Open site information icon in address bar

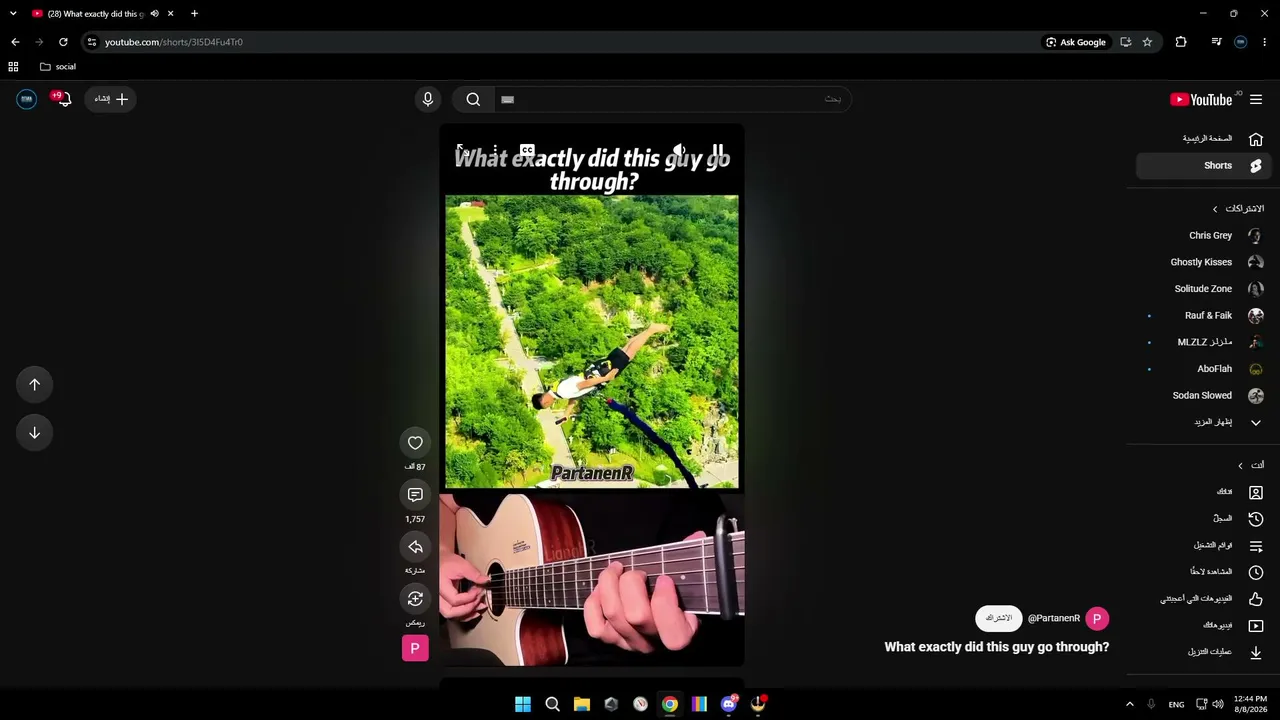point(92,42)
